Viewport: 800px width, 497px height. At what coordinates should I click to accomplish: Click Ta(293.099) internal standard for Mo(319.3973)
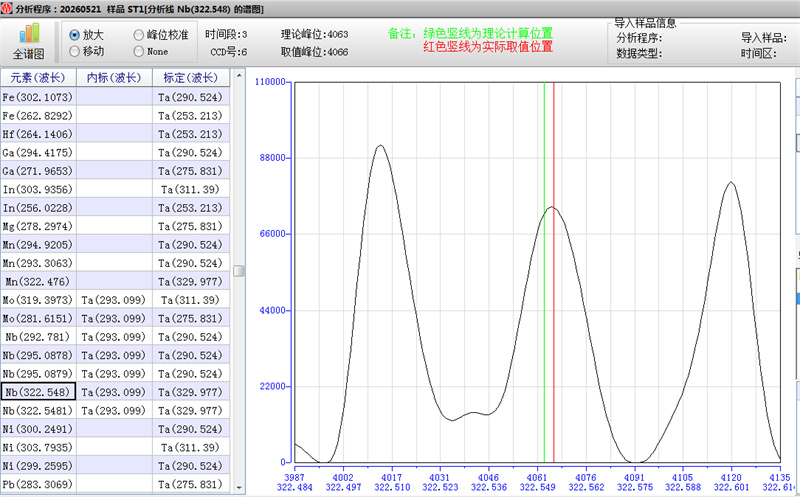coord(114,300)
